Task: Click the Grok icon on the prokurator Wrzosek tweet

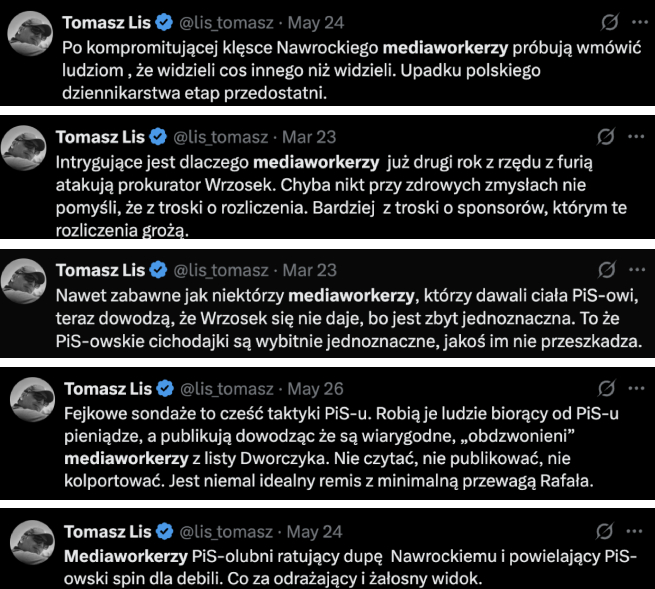Action: (x=606, y=136)
